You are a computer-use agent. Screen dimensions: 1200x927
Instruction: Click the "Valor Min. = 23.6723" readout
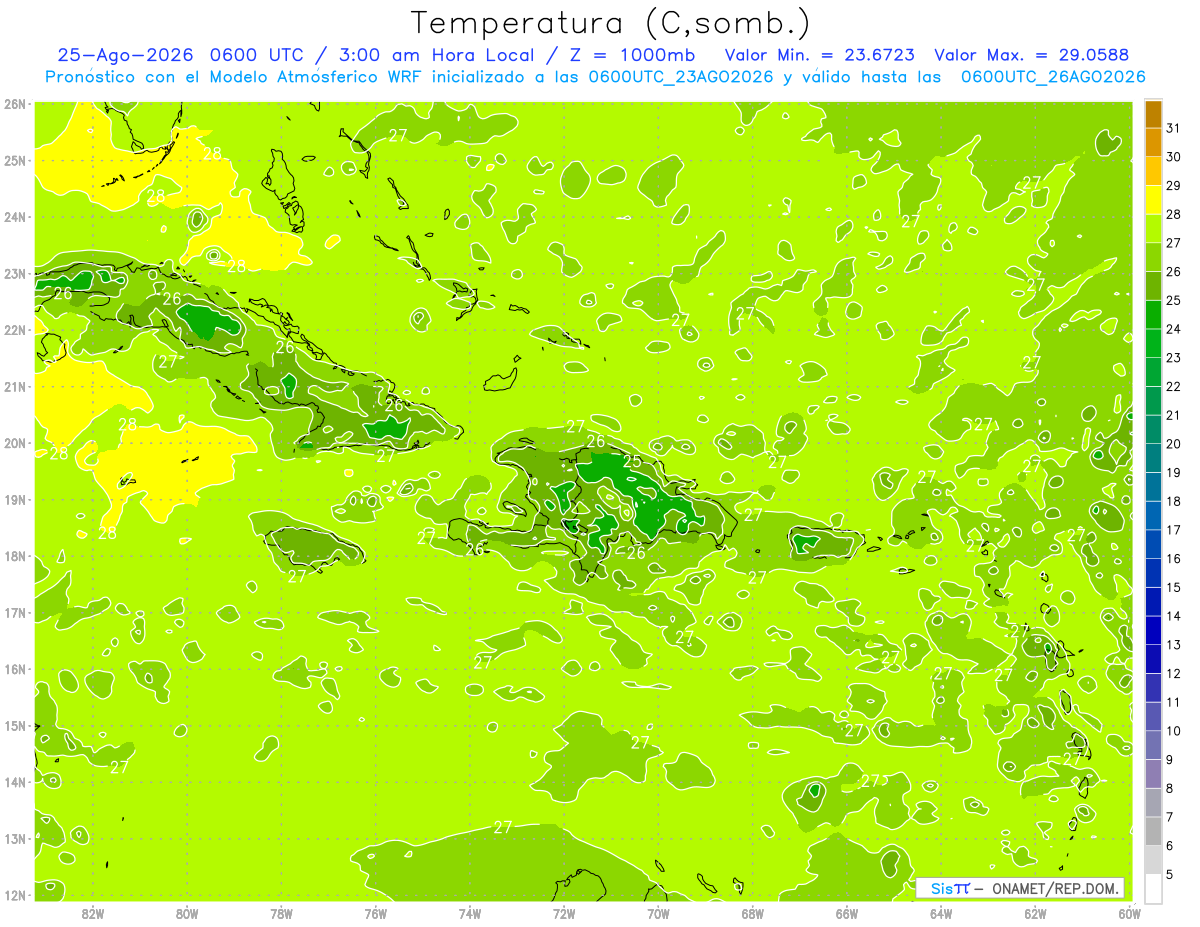point(819,55)
